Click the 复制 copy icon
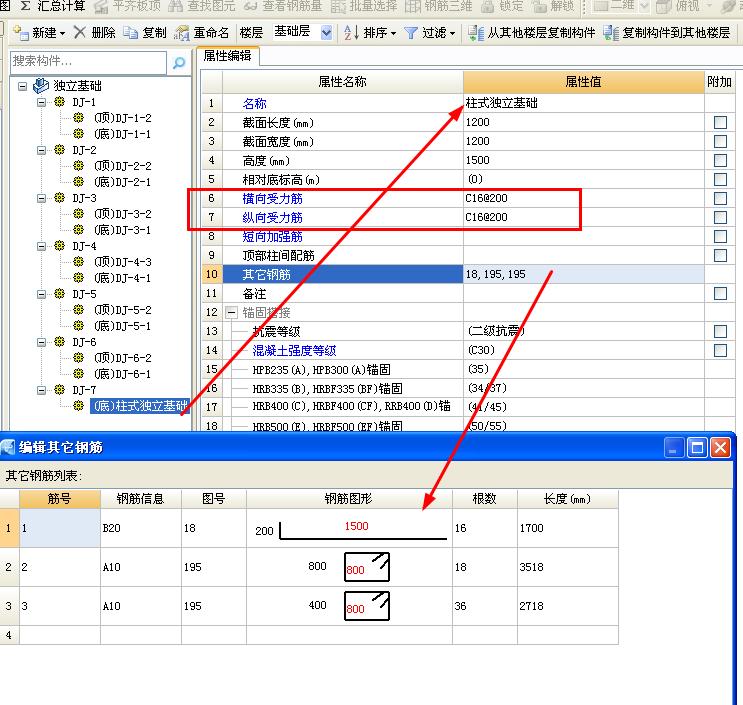This screenshot has width=743, height=705. point(130,32)
